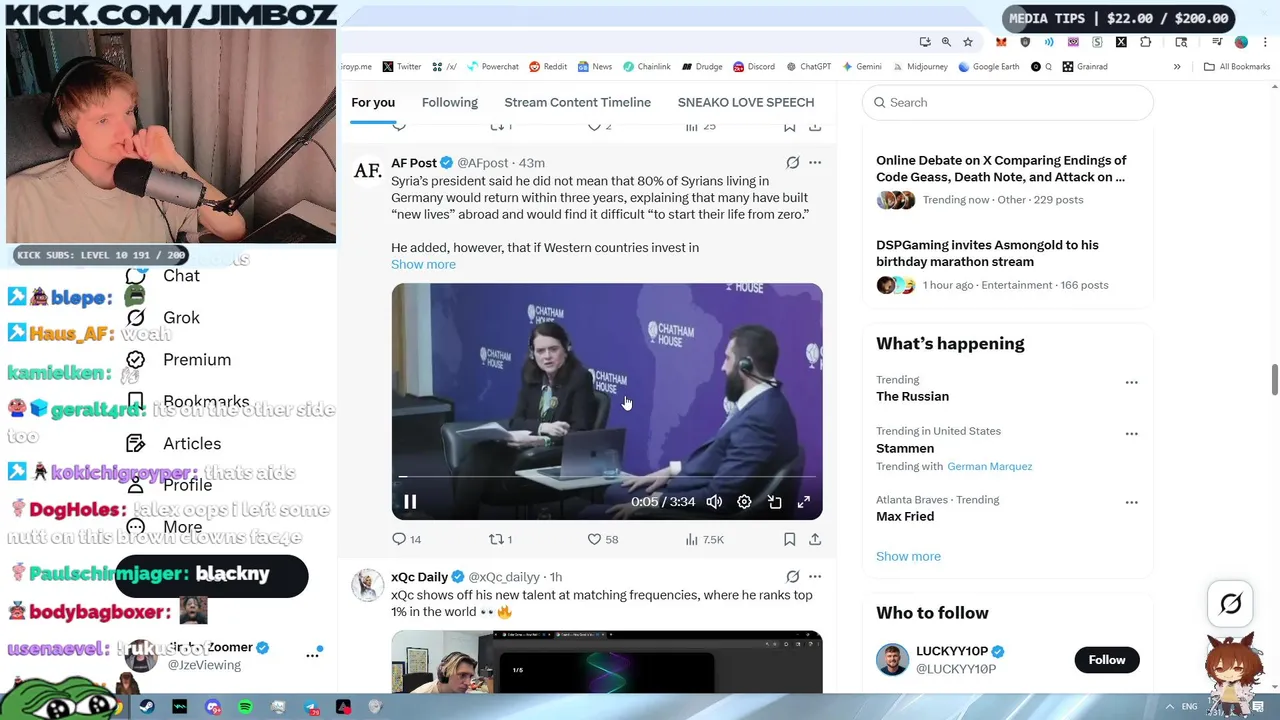Image resolution: width=1280 pixels, height=720 pixels.
Task: Open video settings gear icon
Action: [x=744, y=502]
